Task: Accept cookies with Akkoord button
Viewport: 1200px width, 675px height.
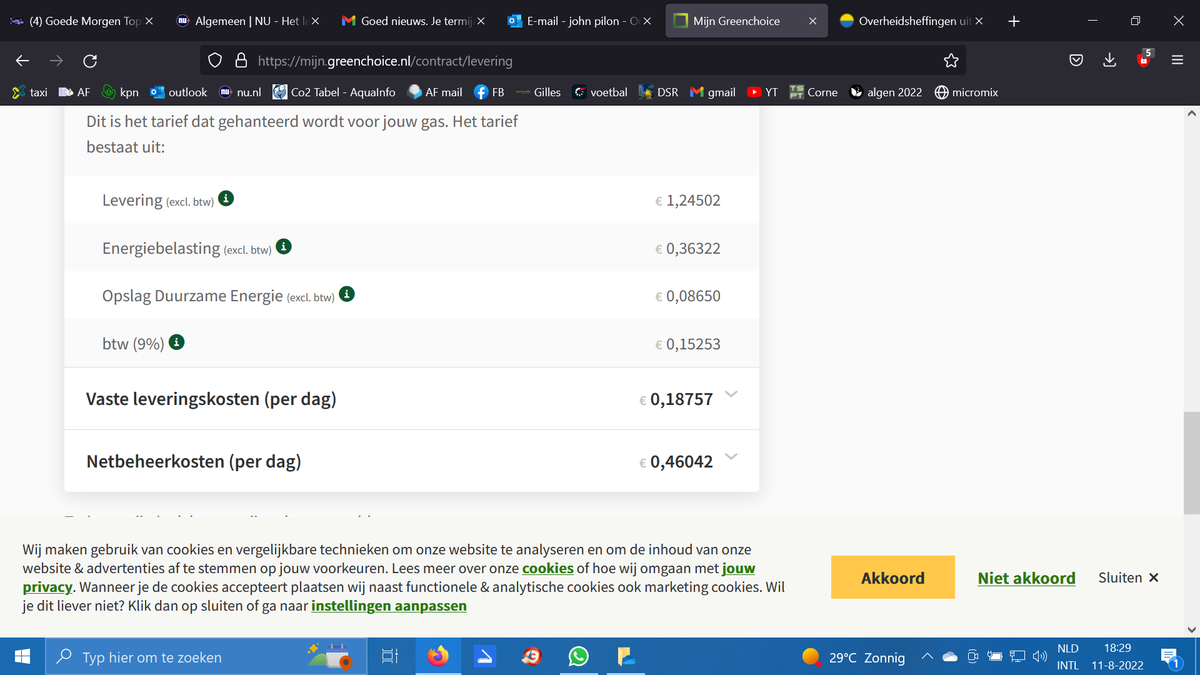Action: [892, 577]
